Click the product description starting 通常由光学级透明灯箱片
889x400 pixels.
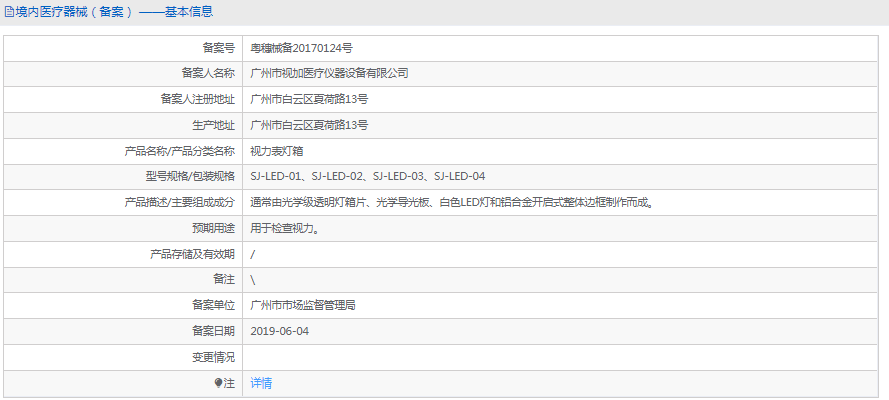[x=451, y=202]
